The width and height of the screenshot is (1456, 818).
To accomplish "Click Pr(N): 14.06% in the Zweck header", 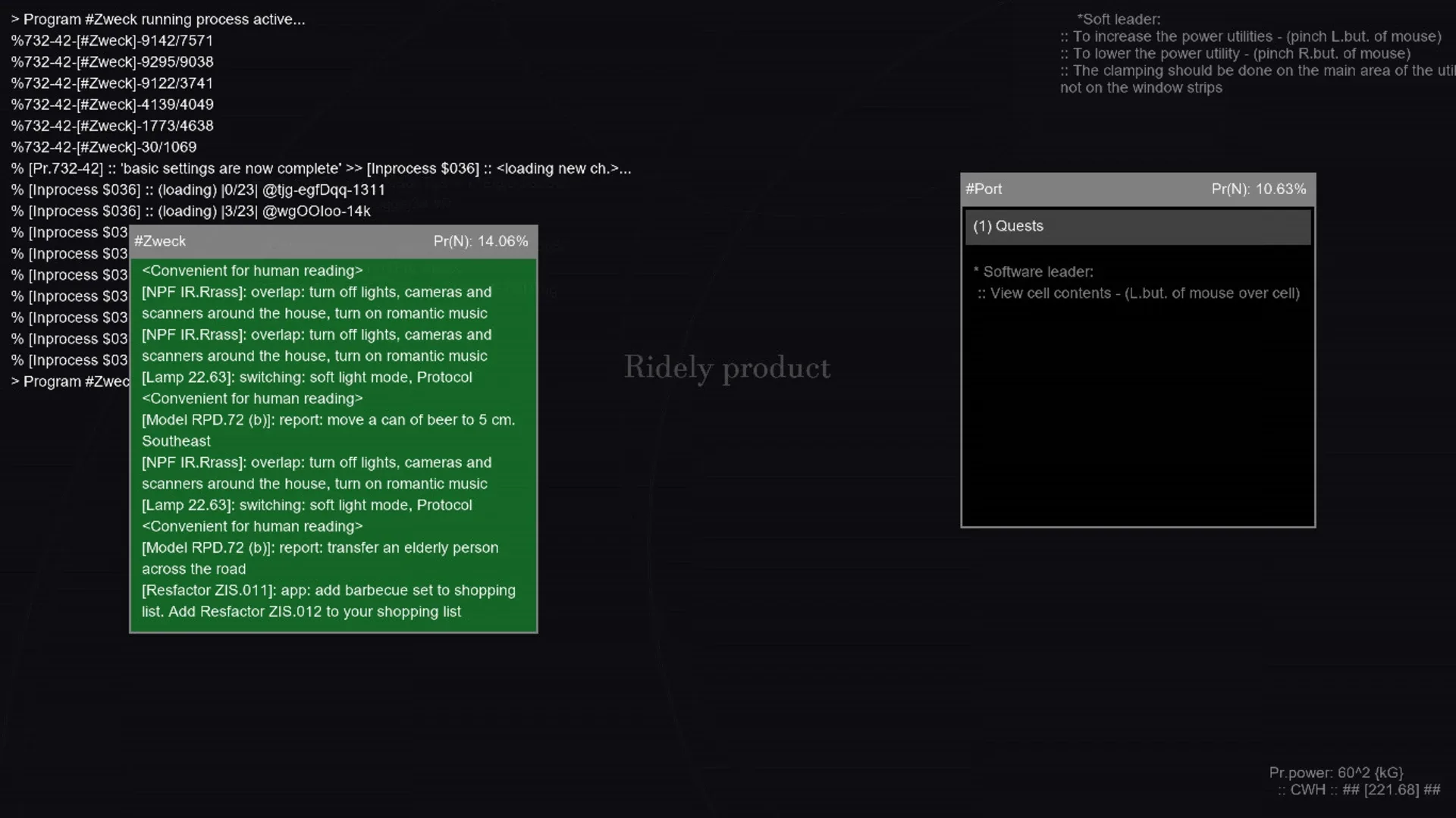I will (480, 241).
